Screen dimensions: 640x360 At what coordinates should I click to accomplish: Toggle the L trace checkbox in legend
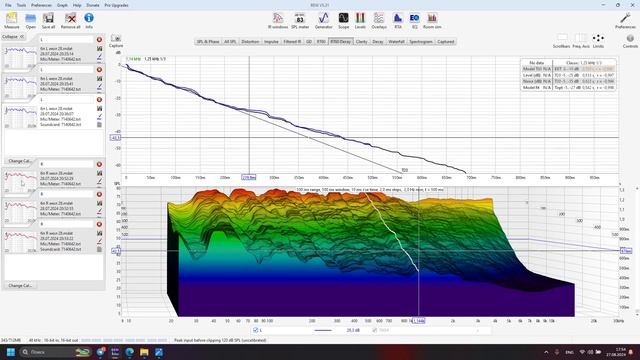pyautogui.click(x=256, y=330)
